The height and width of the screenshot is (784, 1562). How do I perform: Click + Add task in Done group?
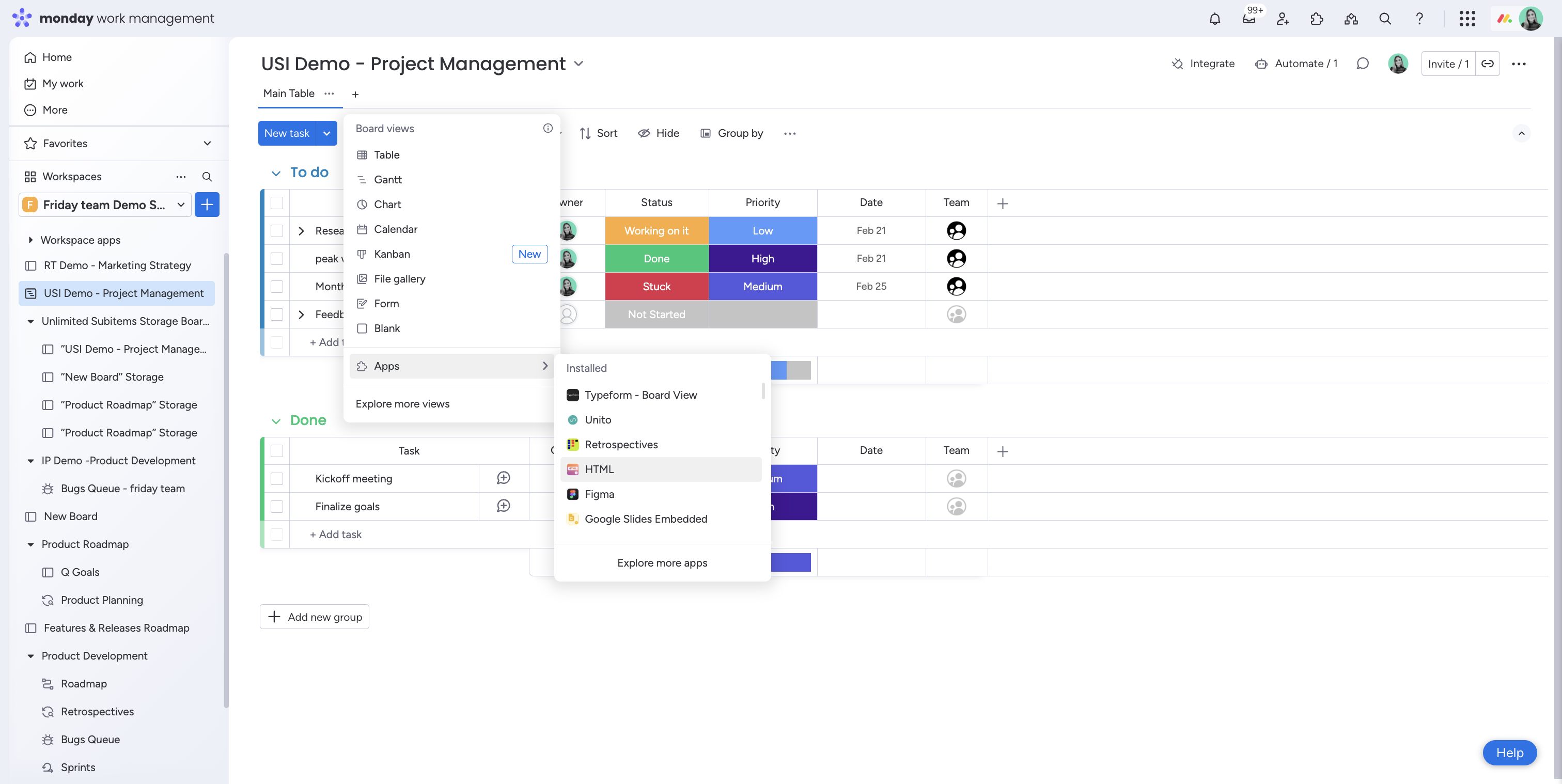click(335, 534)
